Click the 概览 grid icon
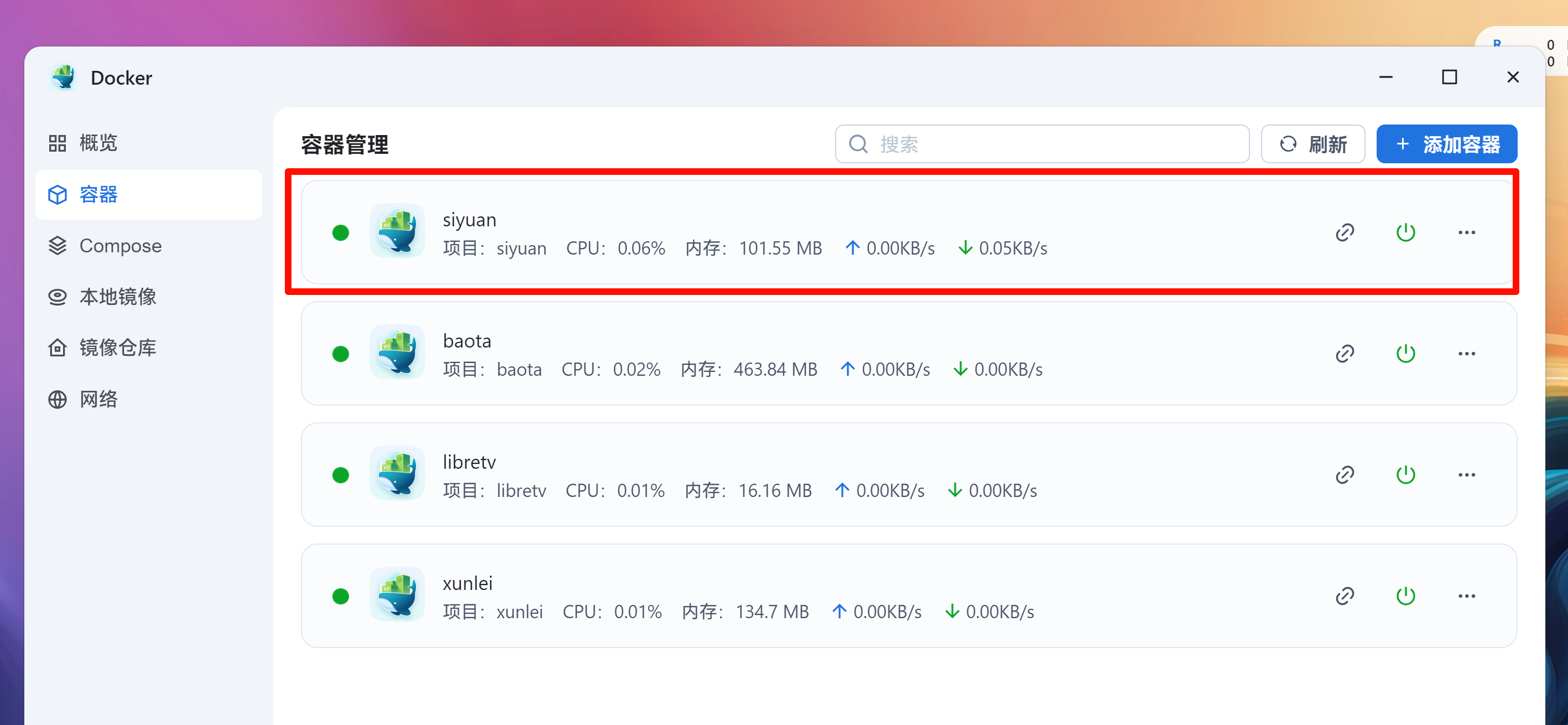Viewport: 1568px width, 725px height. [x=57, y=143]
